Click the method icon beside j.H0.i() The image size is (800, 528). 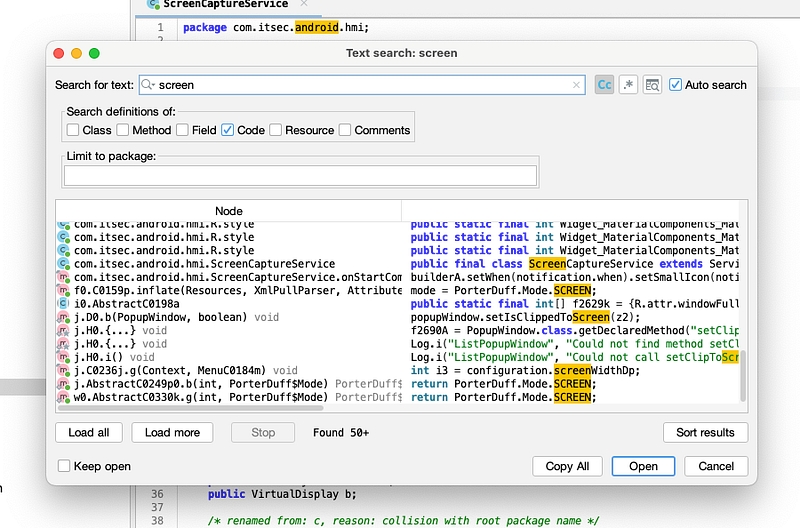pyautogui.click(x=64, y=357)
